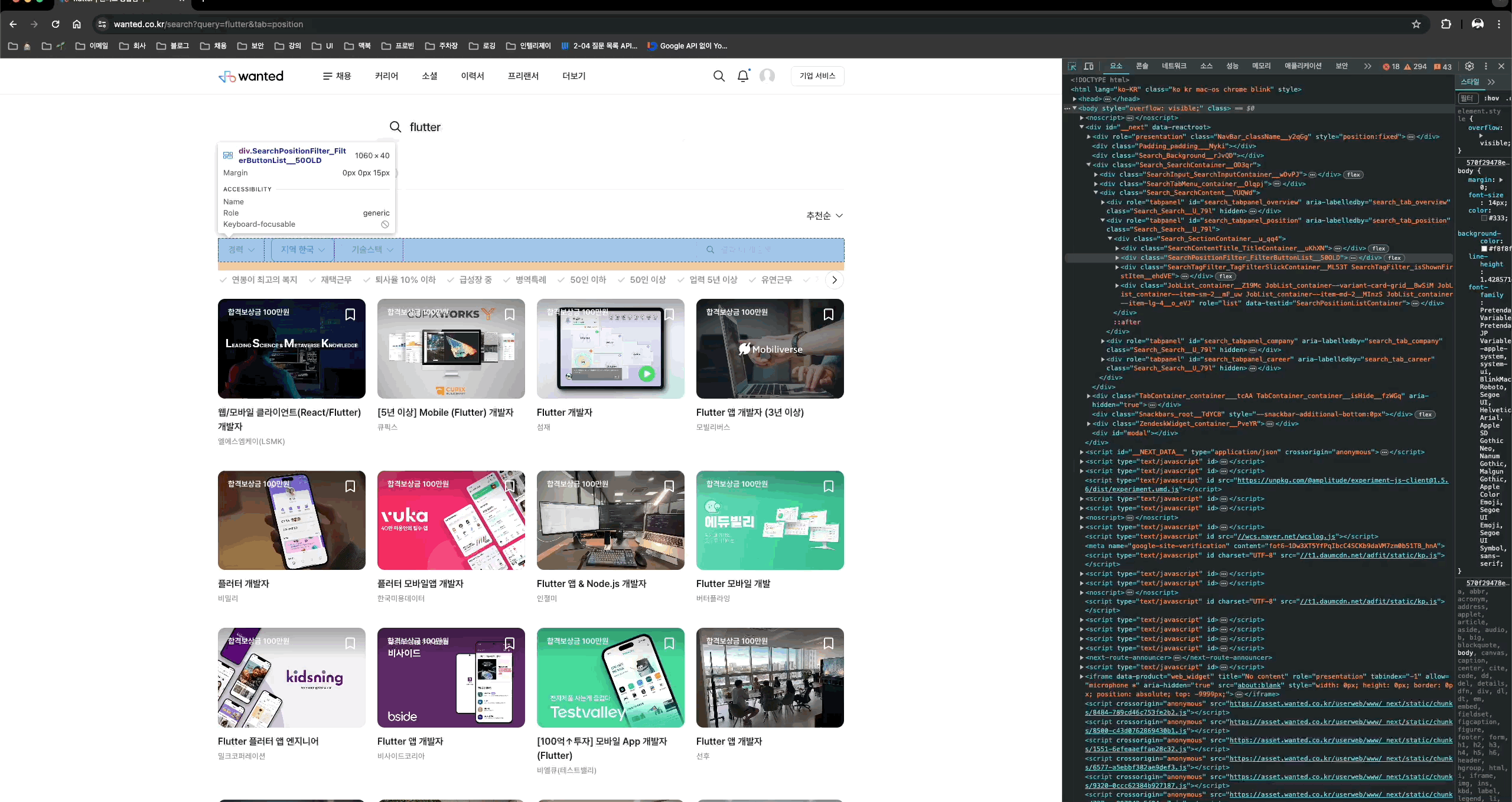The image size is (1512, 802).
Task: Bookmark the Flutter 모바일 개발 card
Action: (829, 486)
